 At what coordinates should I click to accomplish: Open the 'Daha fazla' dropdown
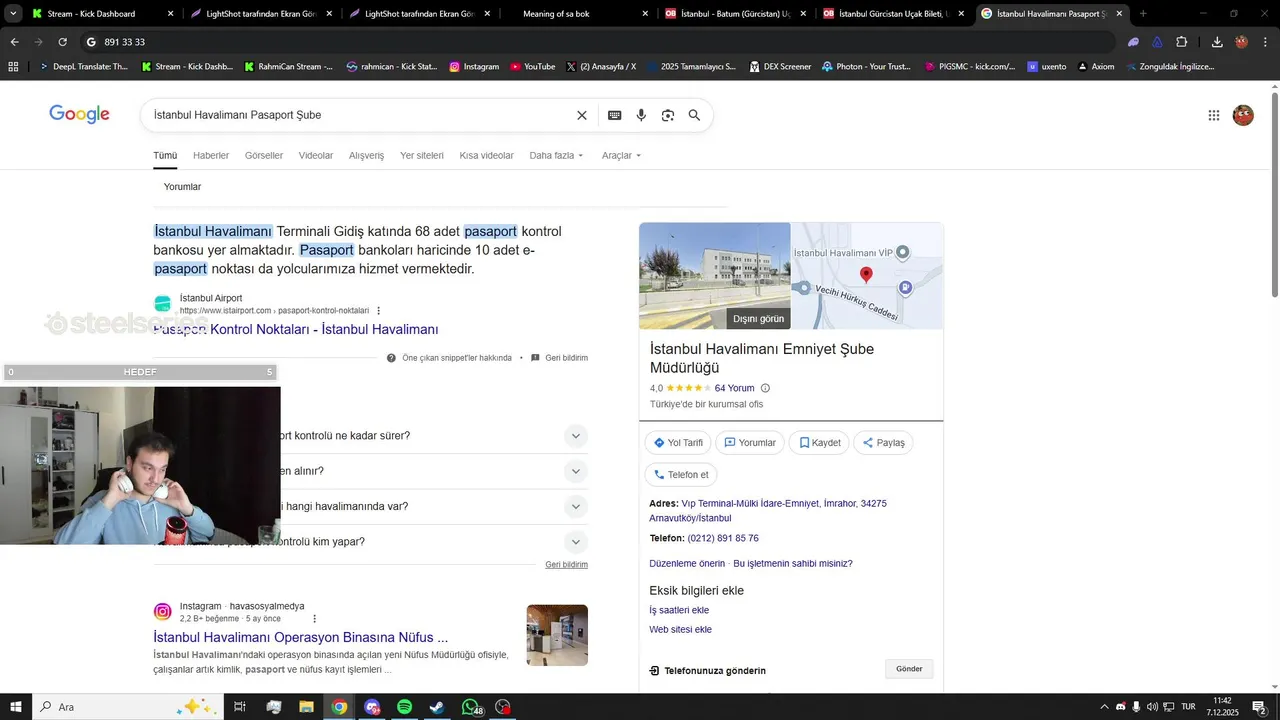pyautogui.click(x=556, y=156)
